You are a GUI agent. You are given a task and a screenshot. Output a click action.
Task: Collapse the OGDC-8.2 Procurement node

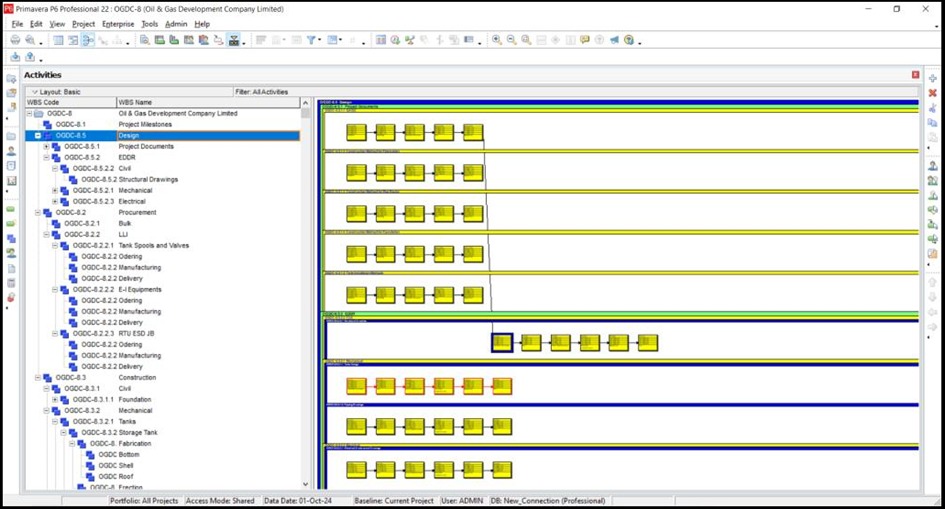(x=38, y=213)
